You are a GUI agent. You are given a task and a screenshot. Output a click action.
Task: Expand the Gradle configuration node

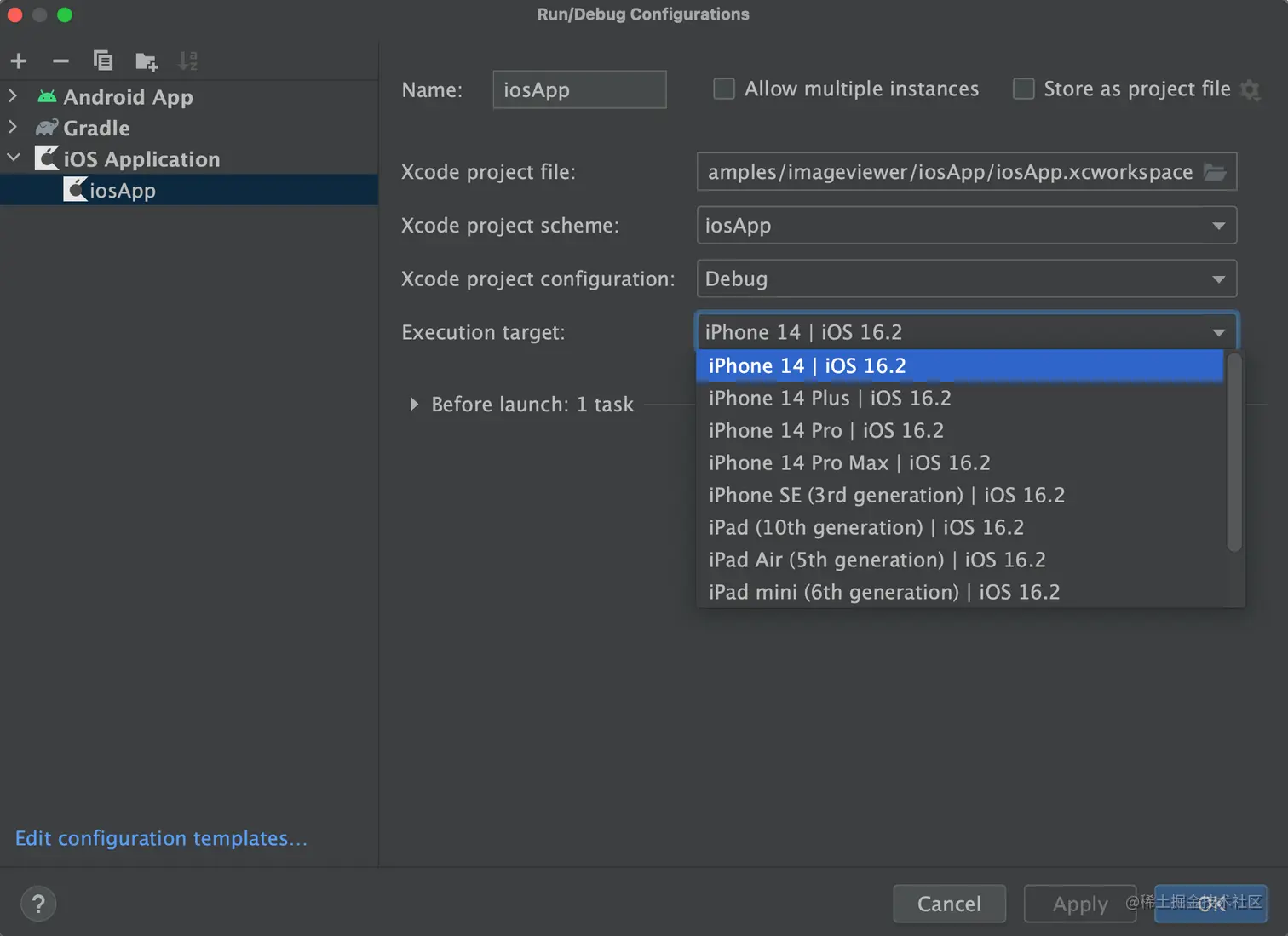point(13,128)
